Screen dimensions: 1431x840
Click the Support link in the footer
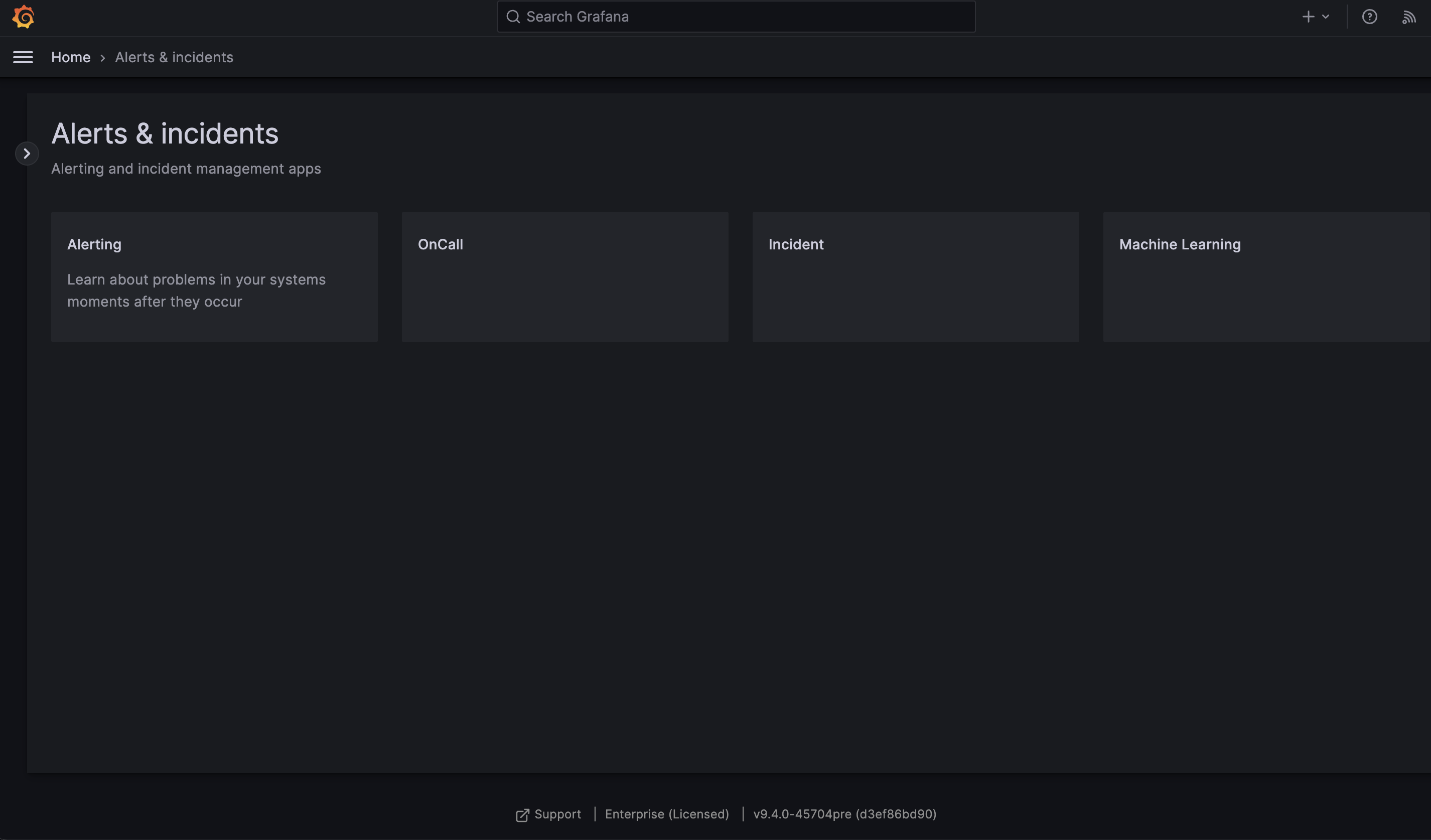[557, 814]
